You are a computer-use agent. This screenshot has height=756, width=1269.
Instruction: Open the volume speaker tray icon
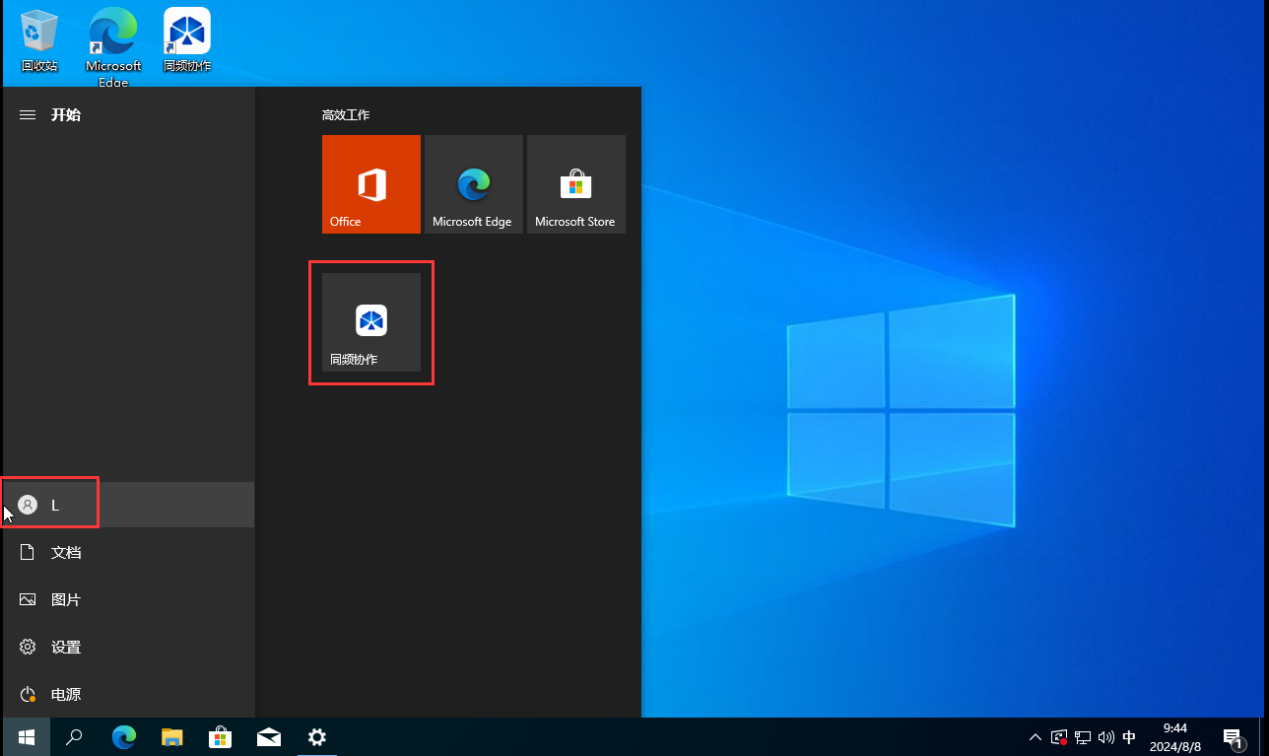pyautogui.click(x=1106, y=737)
